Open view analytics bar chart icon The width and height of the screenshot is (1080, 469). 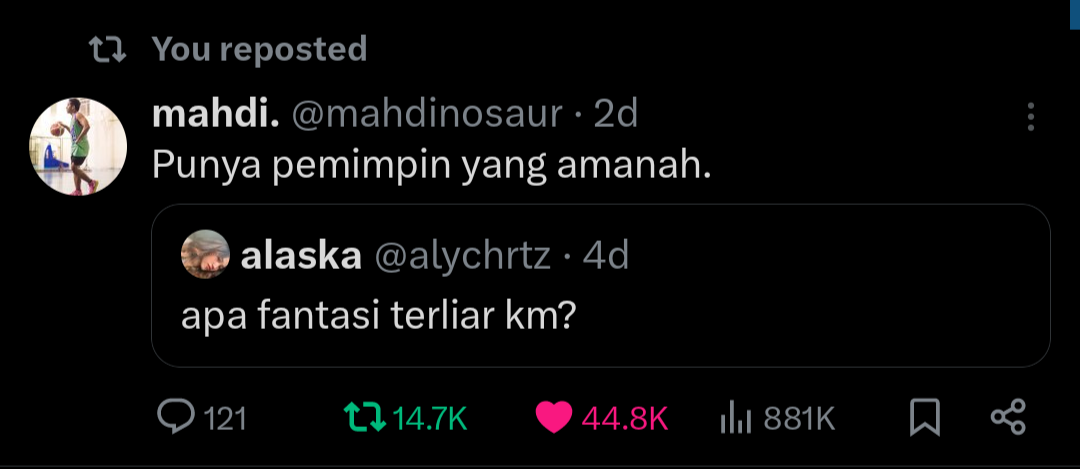(735, 417)
